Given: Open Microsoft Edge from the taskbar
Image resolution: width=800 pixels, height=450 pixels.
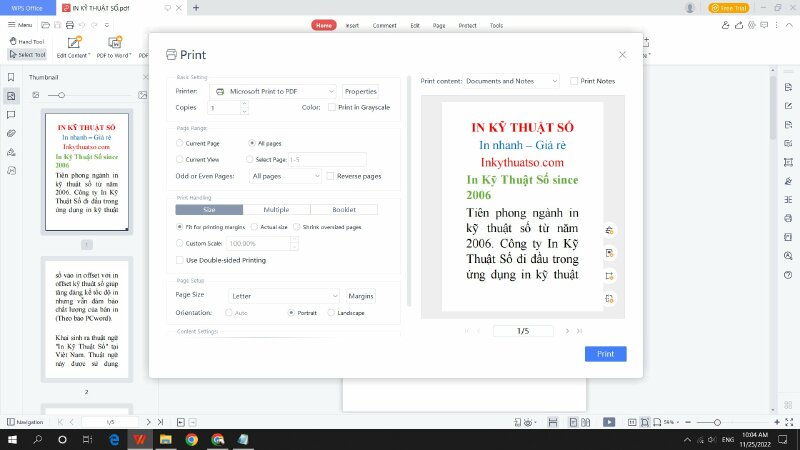Looking at the screenshot, I should 114,439.
